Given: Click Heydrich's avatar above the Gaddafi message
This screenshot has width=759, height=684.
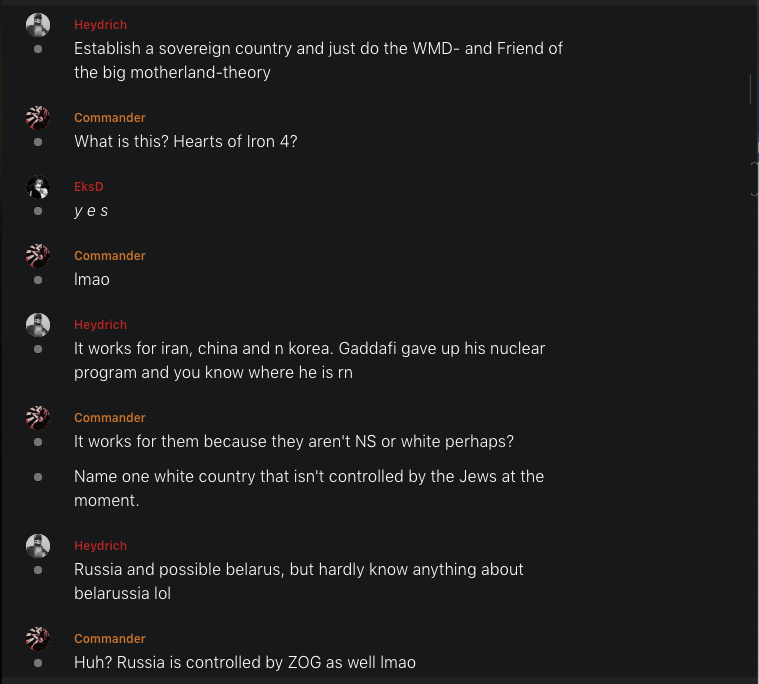Looking at the screenshot, I should click(38, 325).
